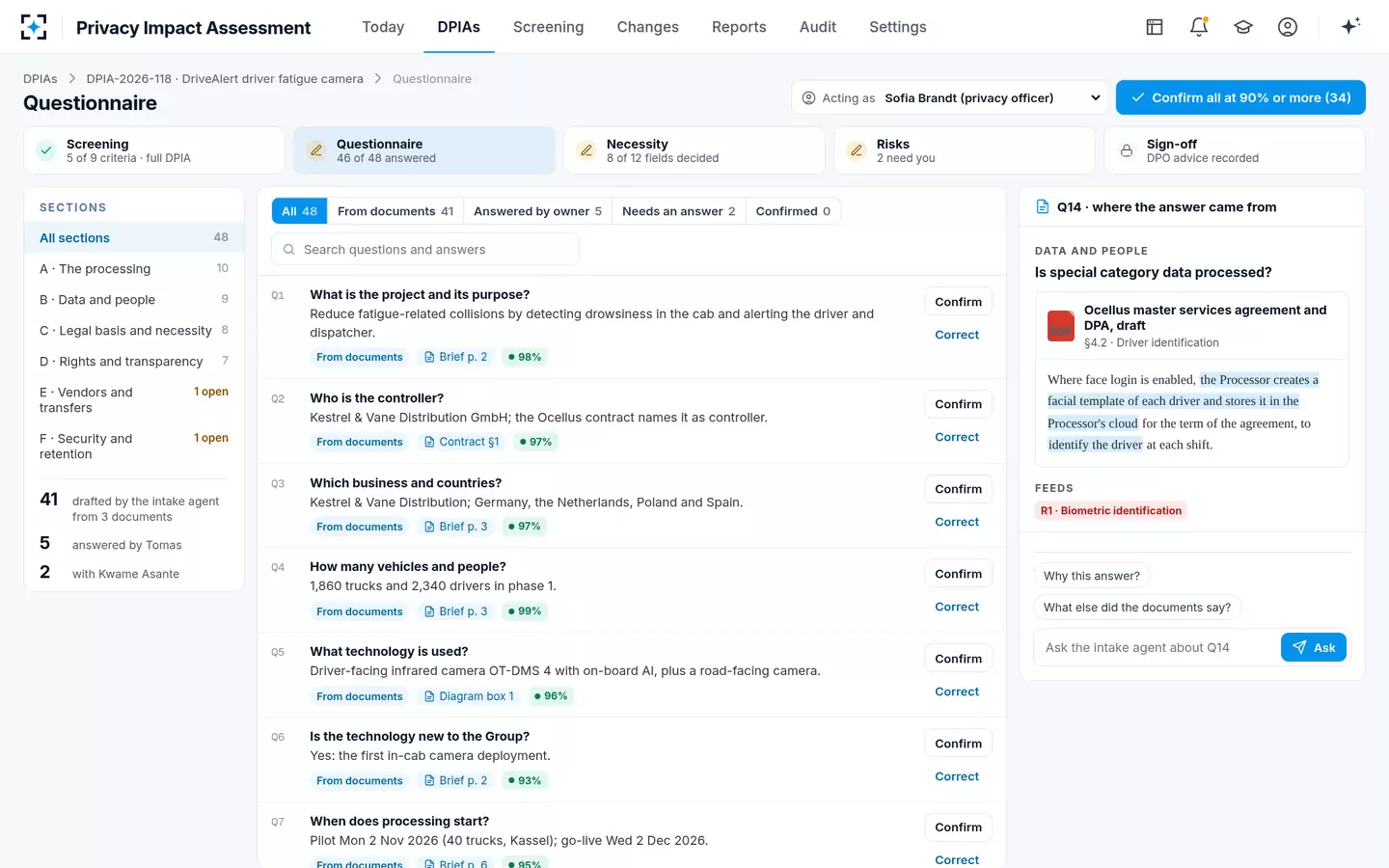The width and height of the screenshot is (1389, 868).
Task: Filter by Answered by owner
Action: coord(537,211)
